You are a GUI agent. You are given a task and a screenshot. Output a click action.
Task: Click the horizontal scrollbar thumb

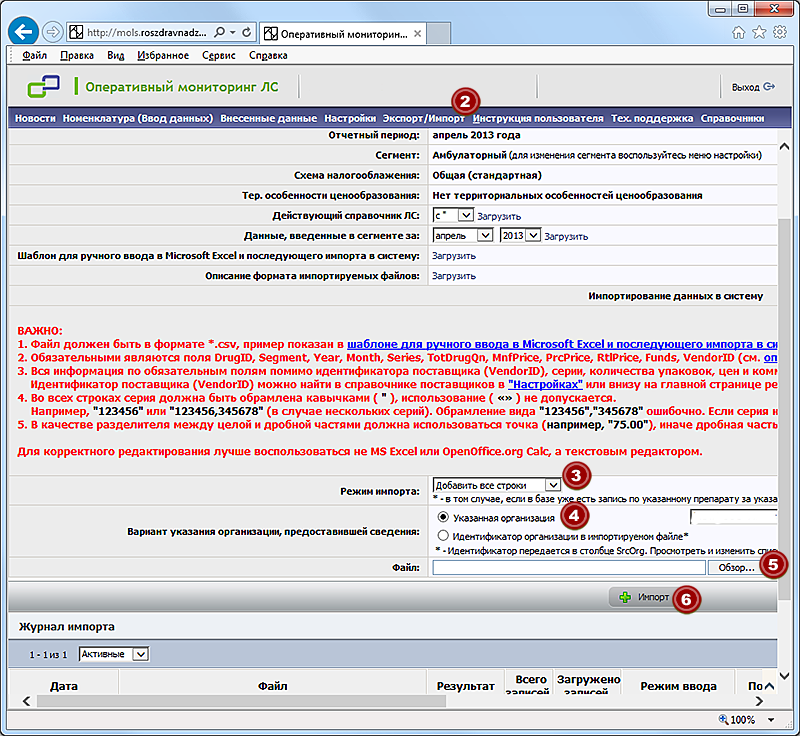click(x=242, y=701)
